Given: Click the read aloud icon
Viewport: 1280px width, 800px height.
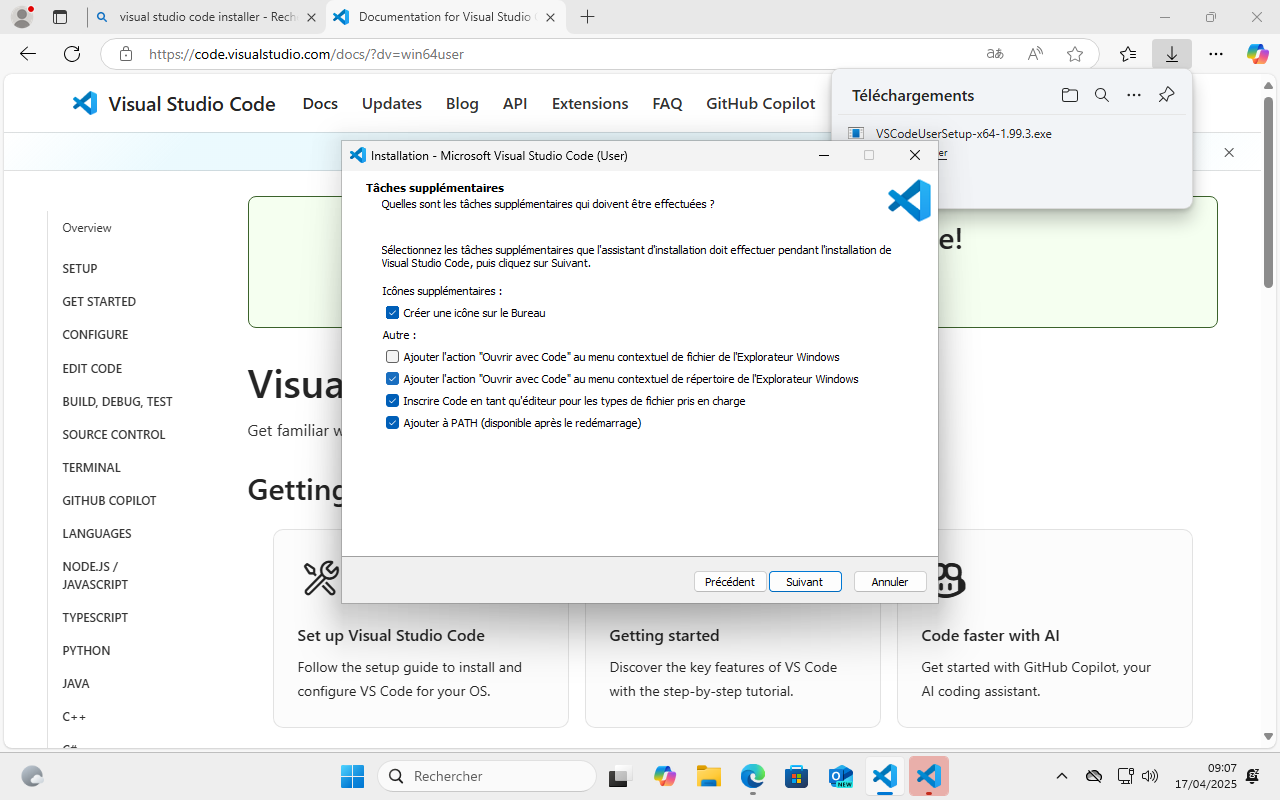Looking at the screenshot, I should tap(1035, 54).
